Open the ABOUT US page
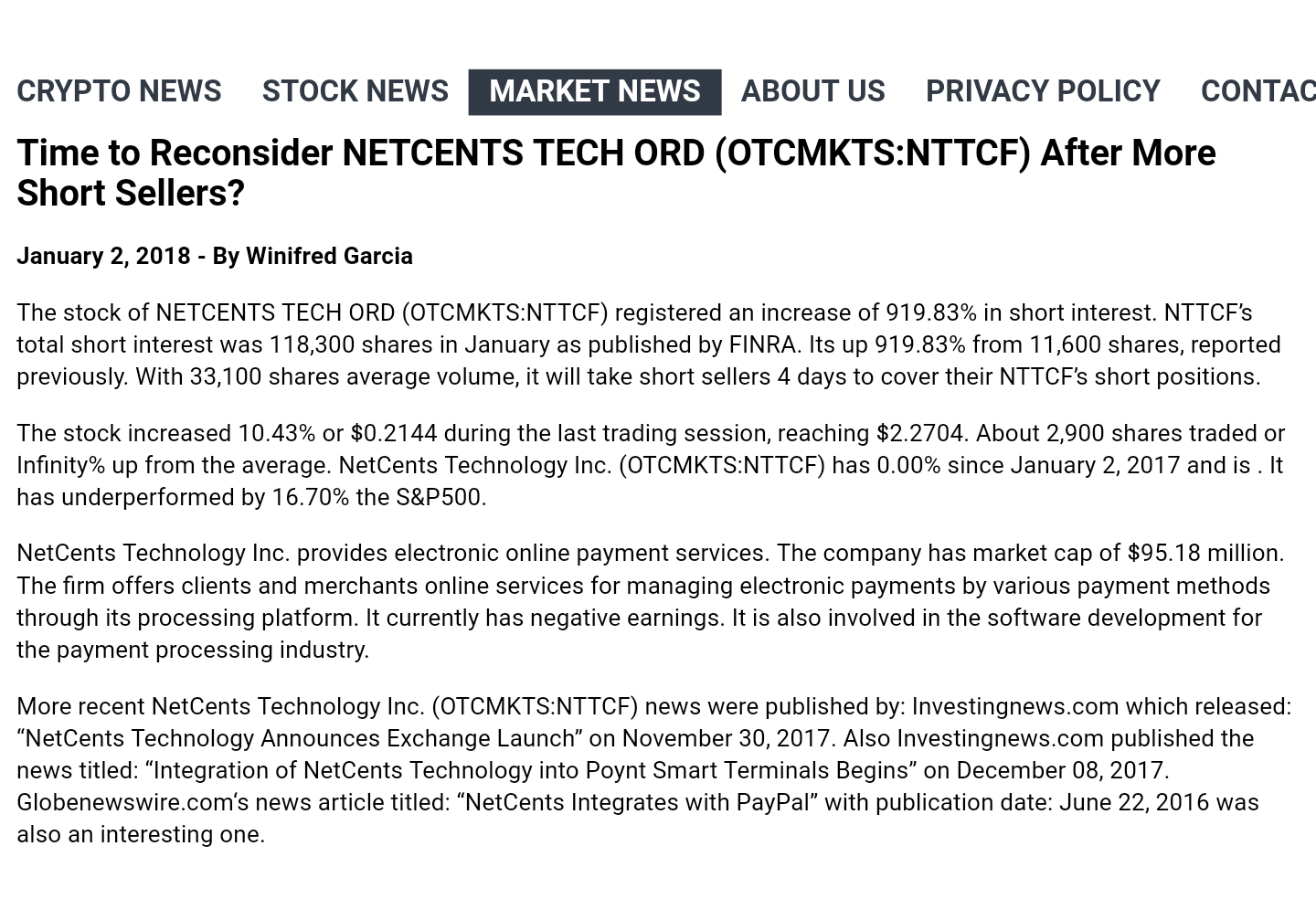Image resolution: width=1316 pixels, height=899 pixels. click(x=813, y=91)
